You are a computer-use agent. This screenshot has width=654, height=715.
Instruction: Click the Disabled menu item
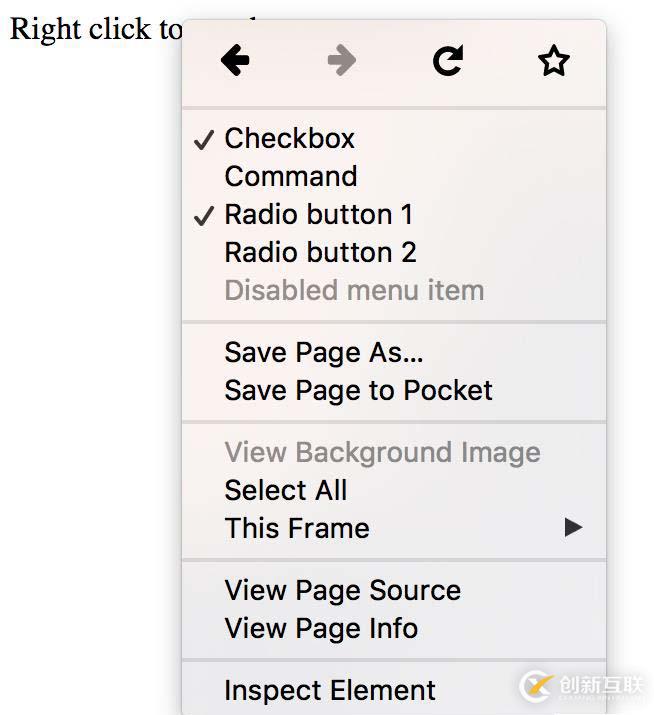tap(354, 291)
